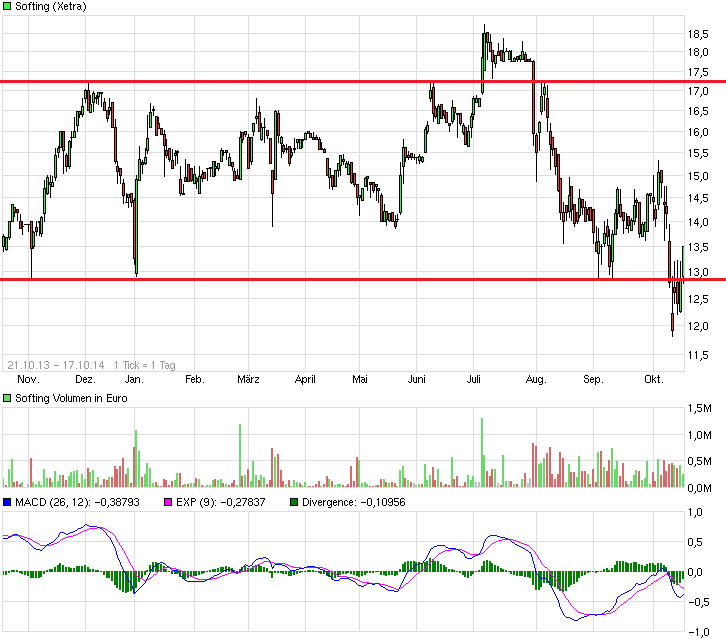Click the 18,5 price axis value
Image resolution: width=726 pixels, height=640 pixels.
[x=698, y=34]
